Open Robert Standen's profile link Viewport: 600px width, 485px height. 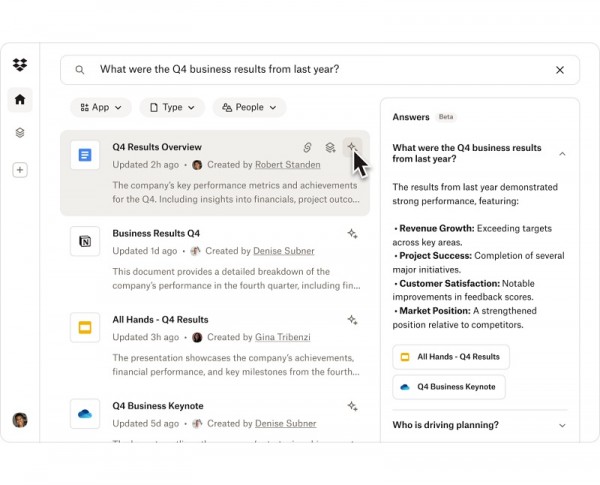click(288, 165)
